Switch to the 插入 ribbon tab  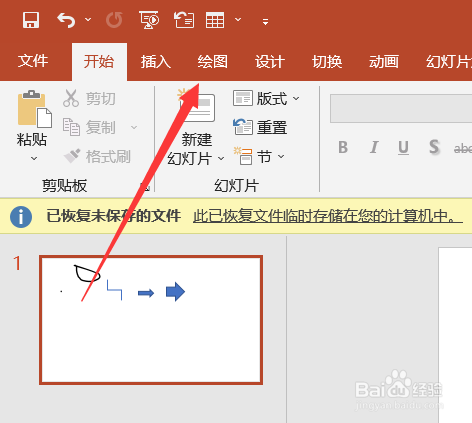pos(156,62)
